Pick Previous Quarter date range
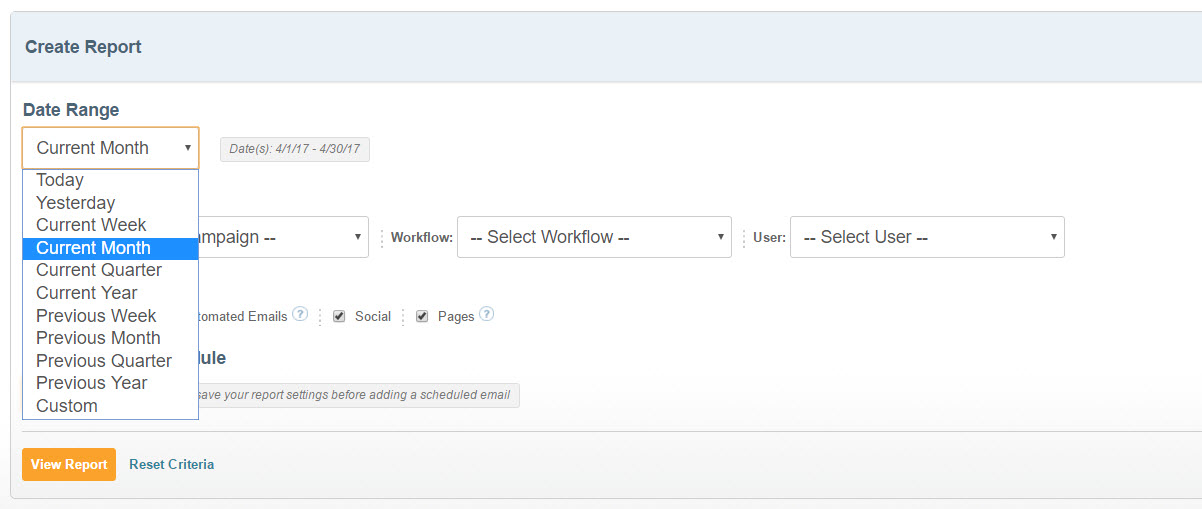The image size is (1202, 509). [110, 361]
